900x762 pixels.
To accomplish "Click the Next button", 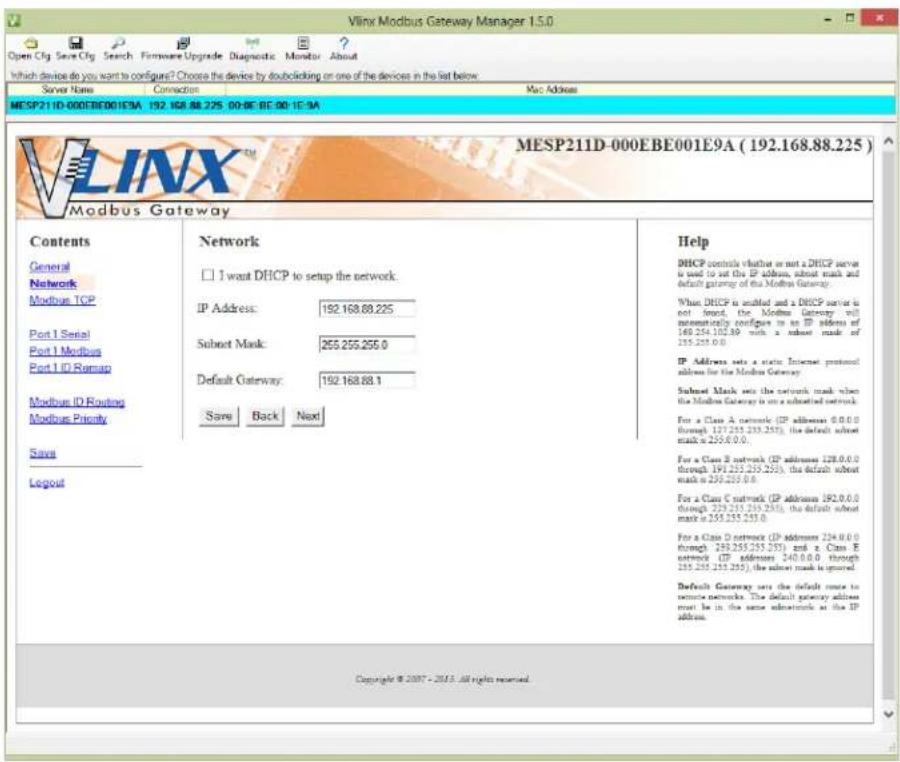I will click(x=308, y=416).
